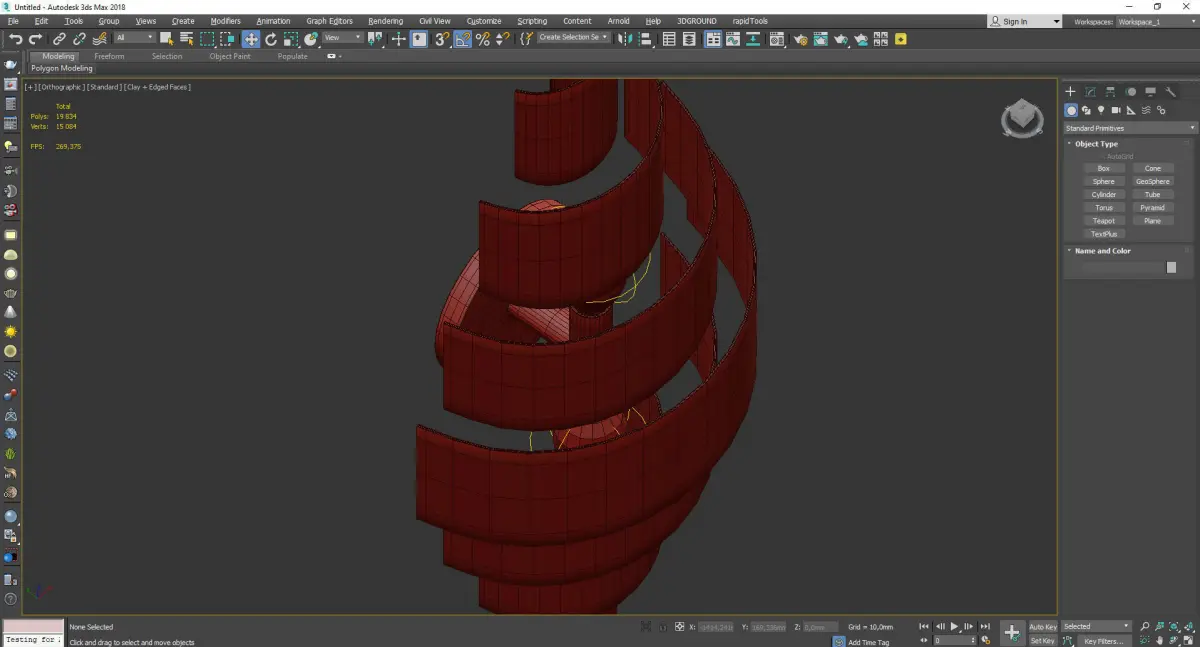Image resolution: width=1200 pixels, height=647 pixels.
Task: Open key filter 'Selected' dropdown
Action: click(1096, 626)
